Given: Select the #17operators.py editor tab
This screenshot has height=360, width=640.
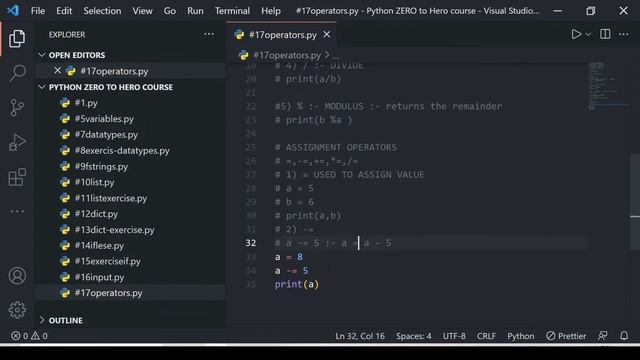Looking at the screenshot, I should 282,35.
